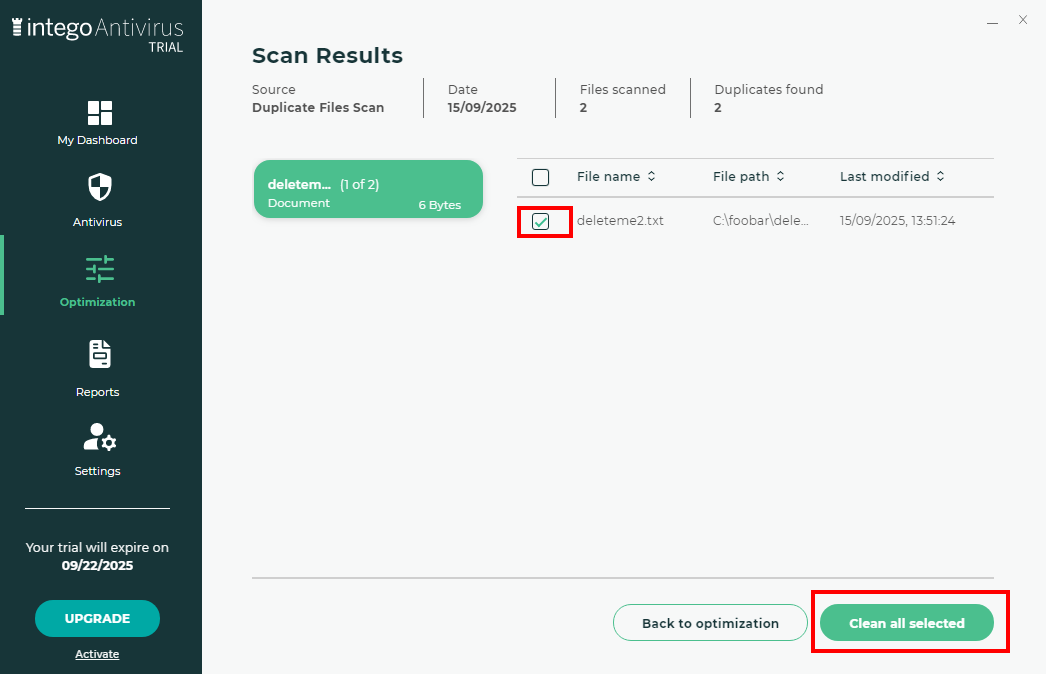Screen dimensions: 1047x674
Task: Sort by File name column arrows
Action: [x=651, y=177]
